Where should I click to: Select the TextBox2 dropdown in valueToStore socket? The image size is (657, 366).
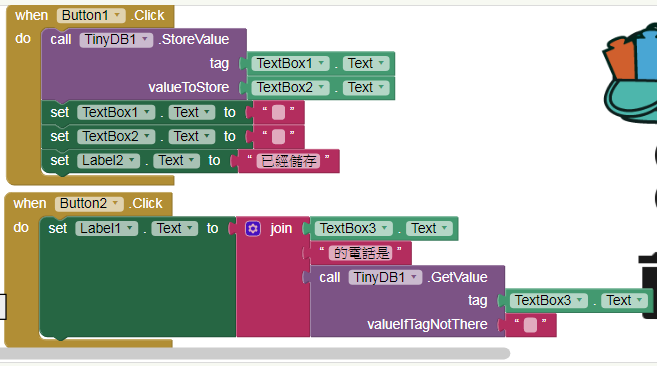click(x=290, y=88)
